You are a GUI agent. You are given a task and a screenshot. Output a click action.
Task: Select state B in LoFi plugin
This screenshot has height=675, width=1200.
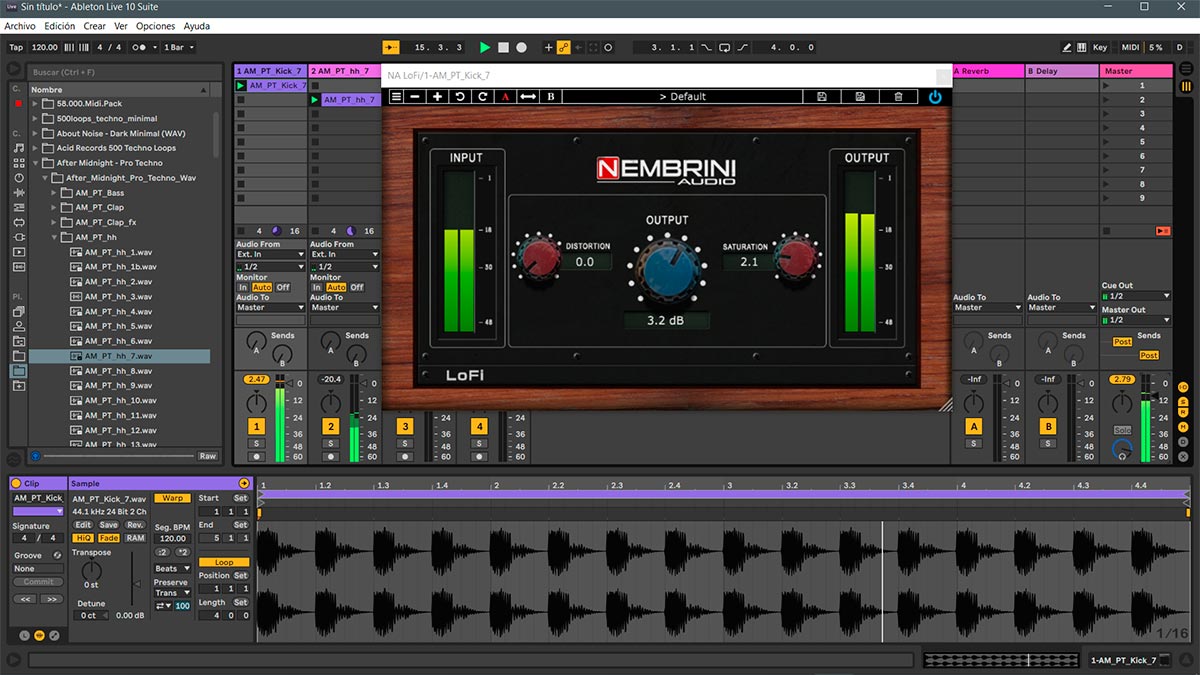click(551, 97)
